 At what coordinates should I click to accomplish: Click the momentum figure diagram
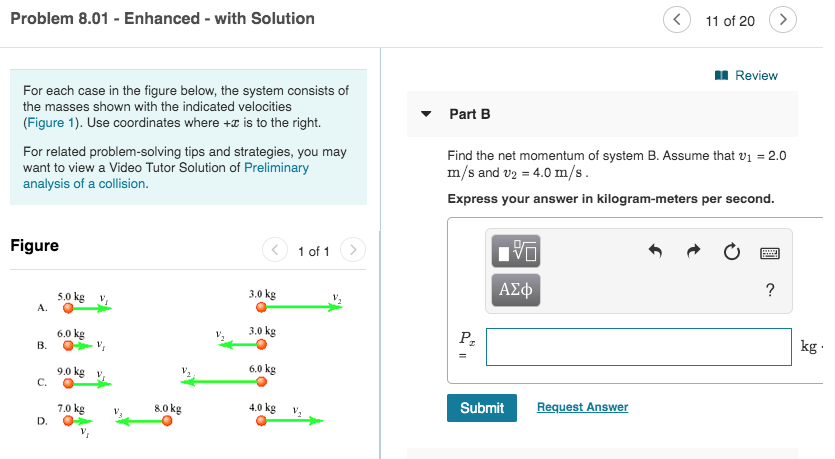point(187,364)
